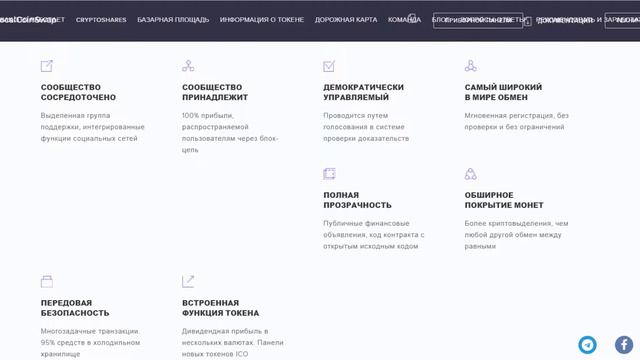Click the СООБЩЕСТВО ПРИНАДЛЕЖИТ heading
Viewport: 640px width, 360px height.
(x=215, y=92)
